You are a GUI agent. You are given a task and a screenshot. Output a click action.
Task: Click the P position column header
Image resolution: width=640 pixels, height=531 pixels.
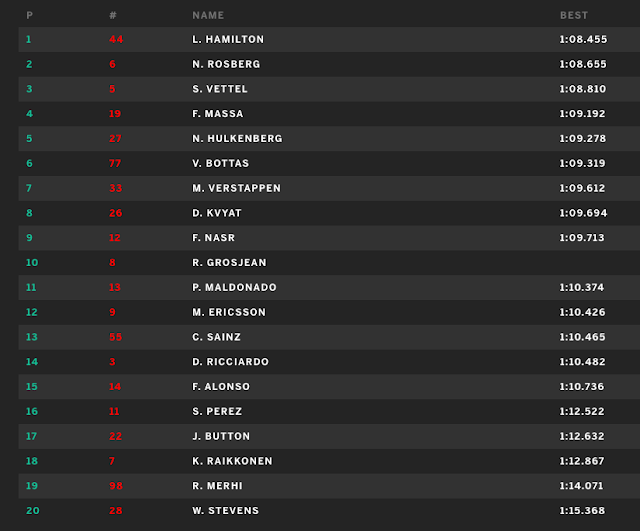pos(29,15)
